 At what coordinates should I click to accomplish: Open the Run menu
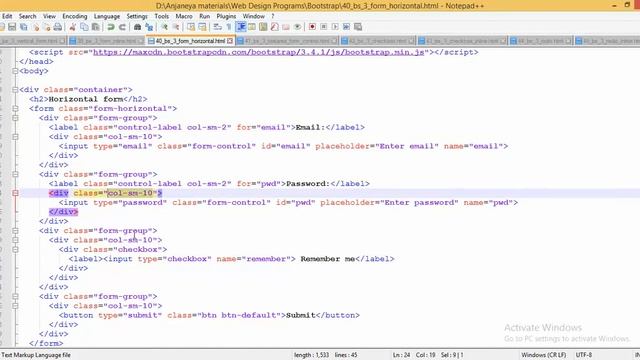204,16
